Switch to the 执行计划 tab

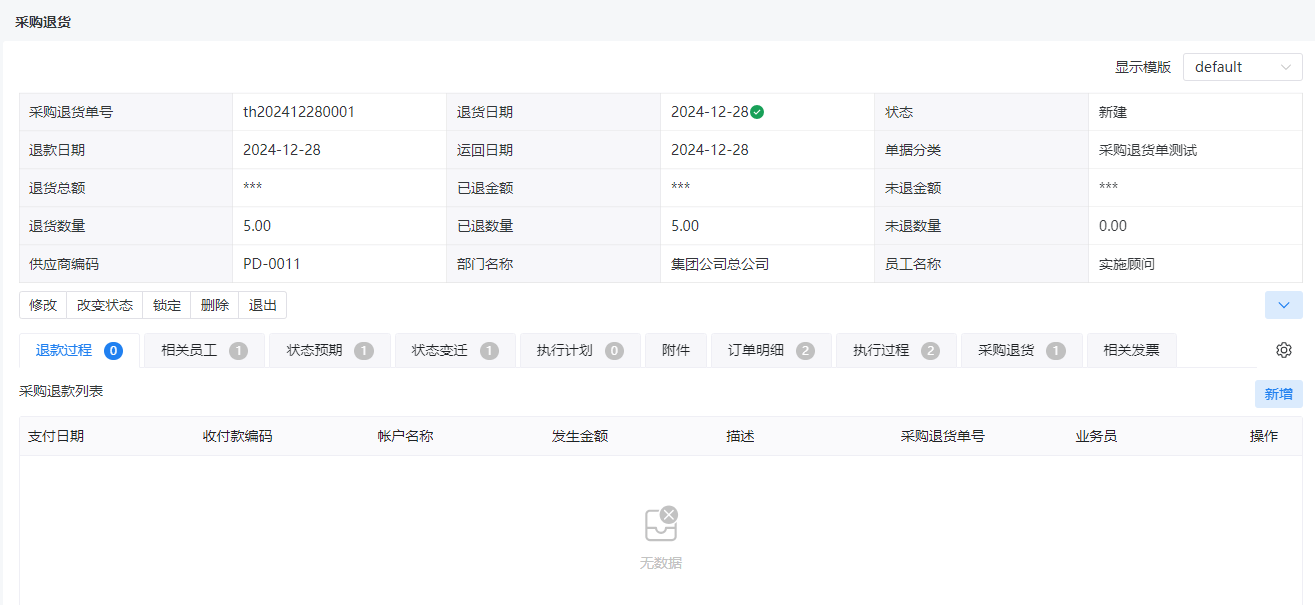580,350
